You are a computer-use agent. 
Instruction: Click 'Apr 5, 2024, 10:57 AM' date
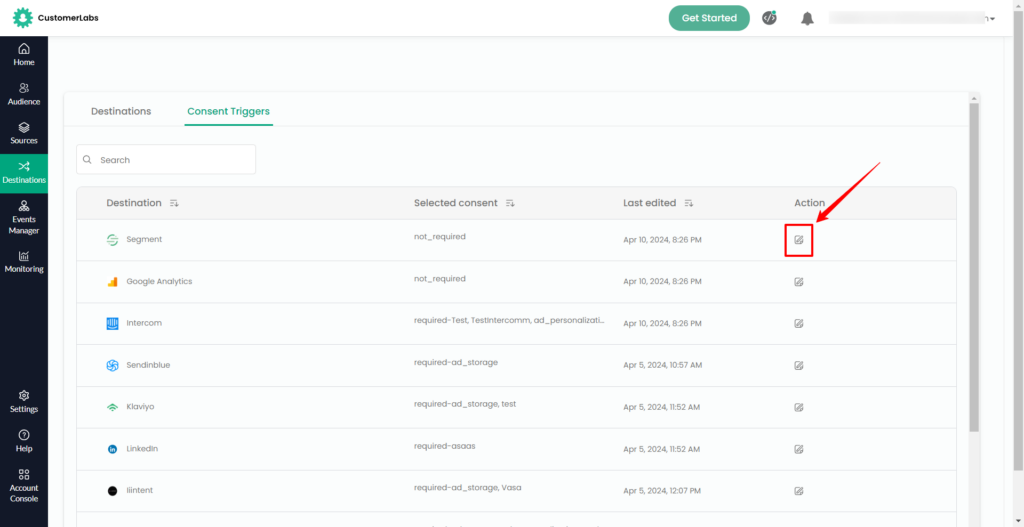663,365
